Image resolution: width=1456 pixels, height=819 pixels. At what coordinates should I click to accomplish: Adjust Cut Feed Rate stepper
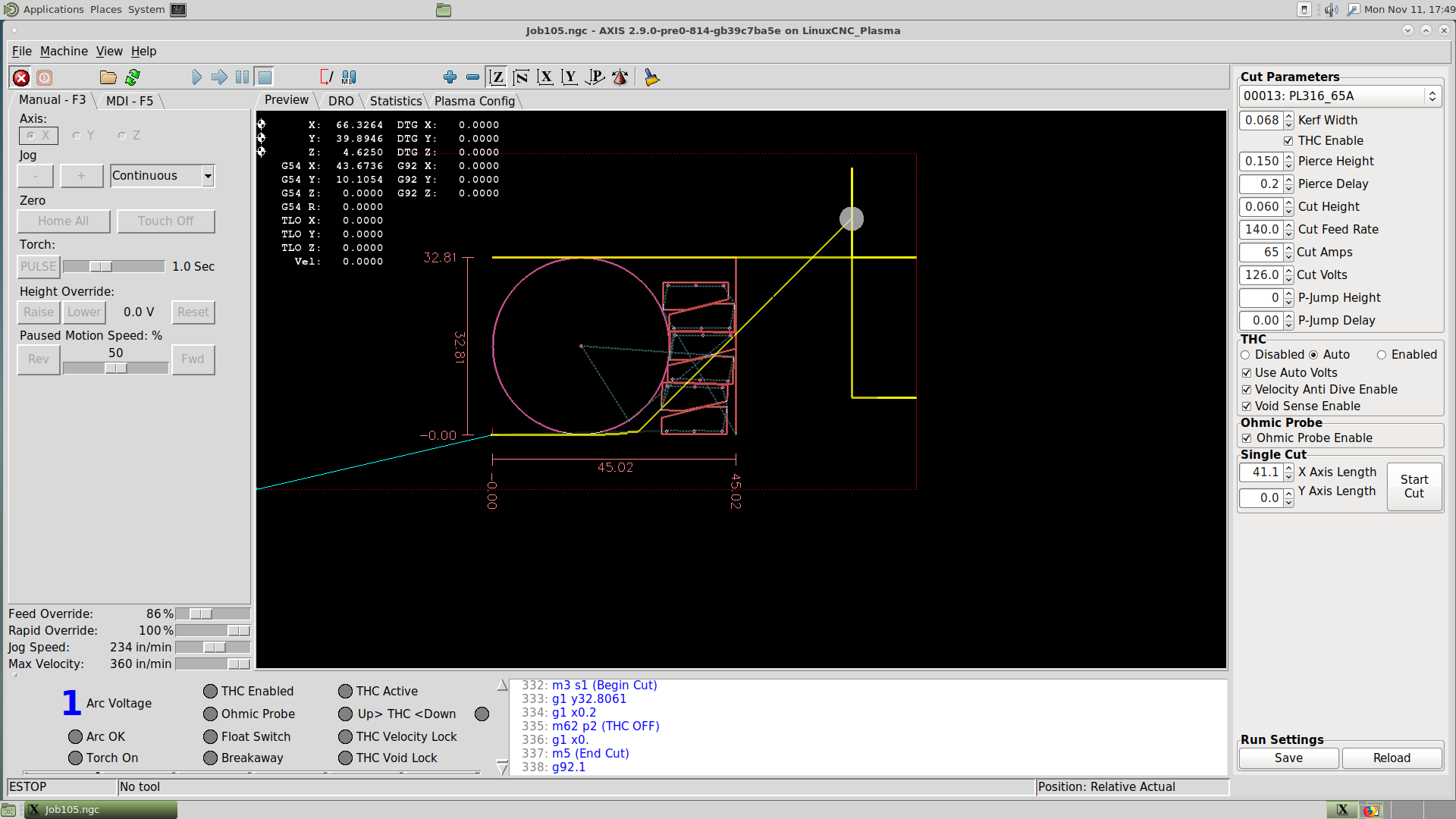tap(1288, 230)
